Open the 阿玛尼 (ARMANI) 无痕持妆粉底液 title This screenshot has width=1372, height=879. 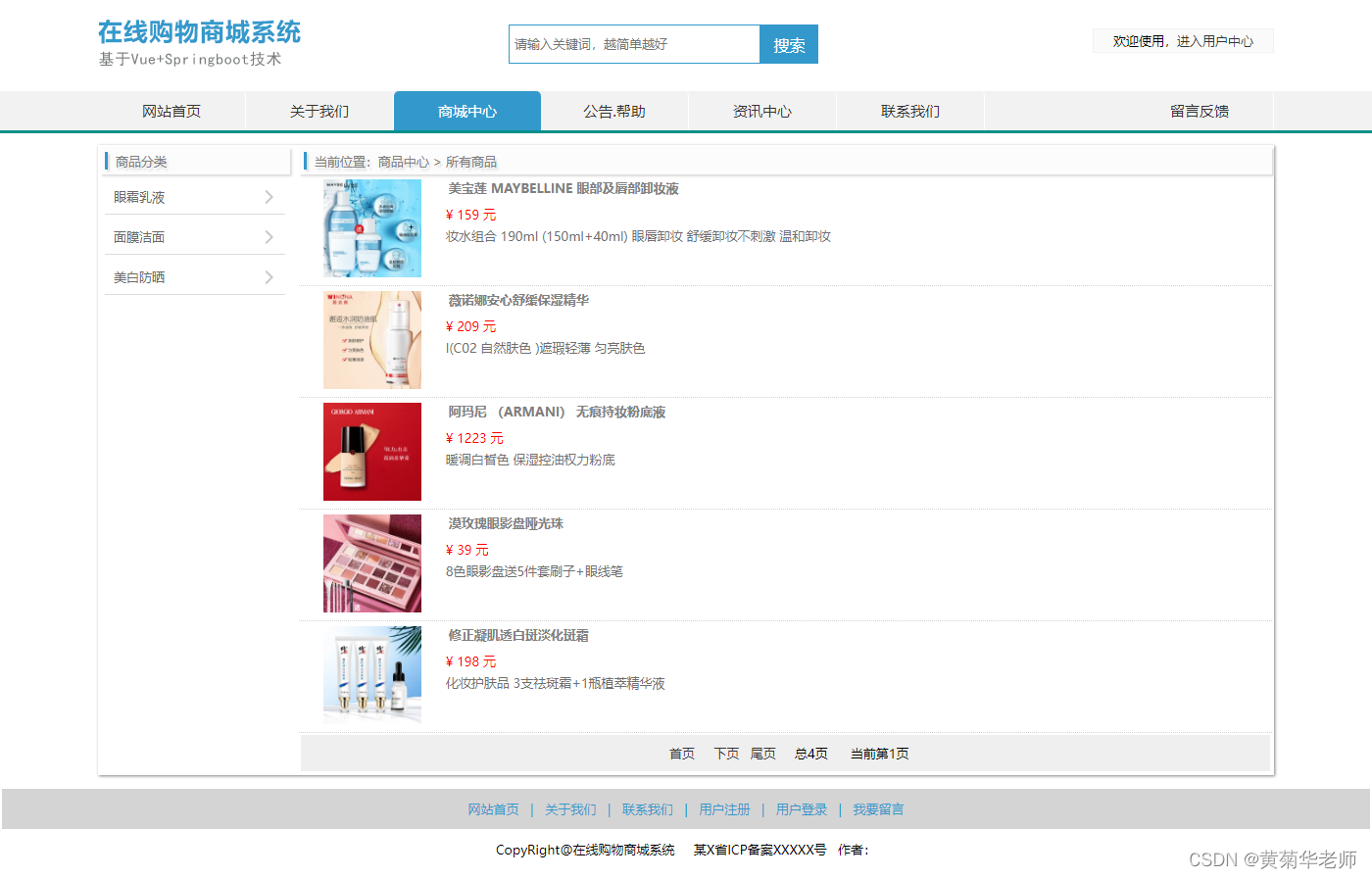(557, 412)
